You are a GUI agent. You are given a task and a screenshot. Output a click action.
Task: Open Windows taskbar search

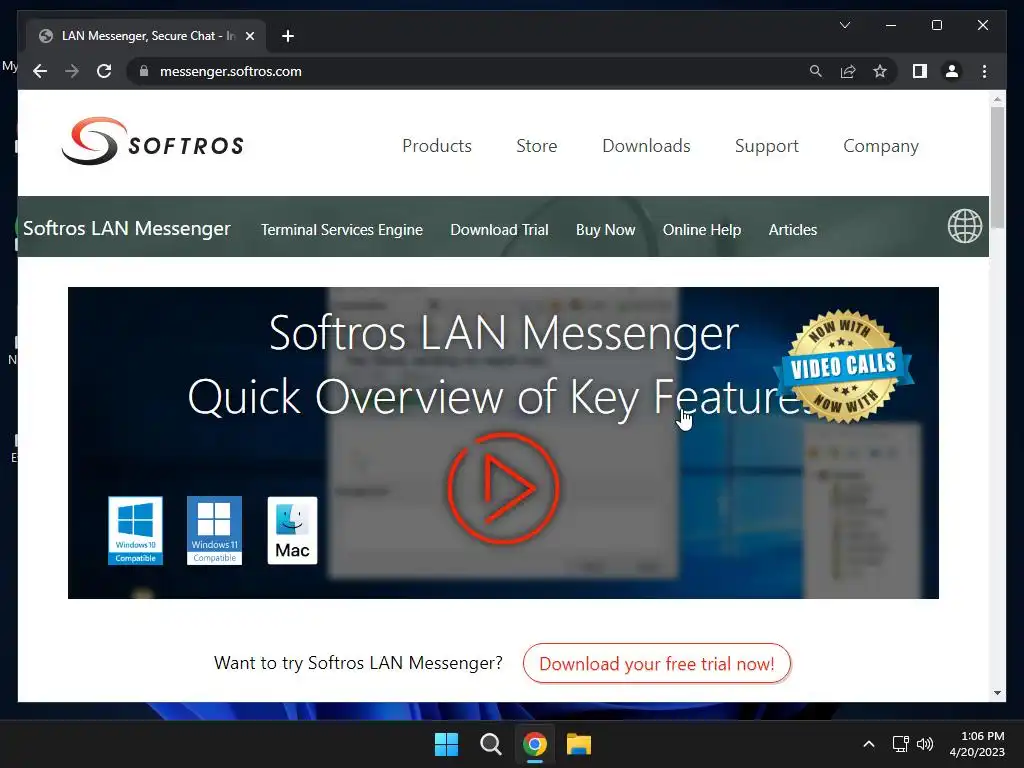pyautogui.click(x=490, y=744)
